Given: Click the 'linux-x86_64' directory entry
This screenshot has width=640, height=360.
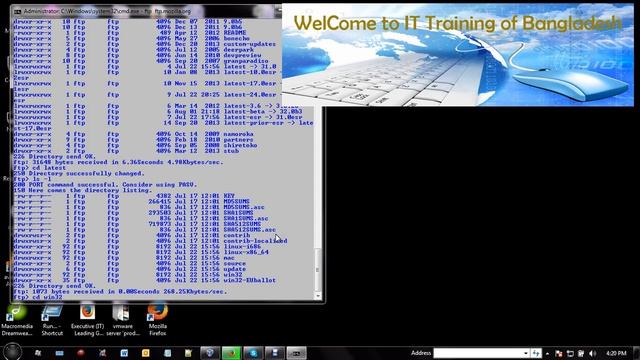Looking at the screenshot, I should point(246,252).
